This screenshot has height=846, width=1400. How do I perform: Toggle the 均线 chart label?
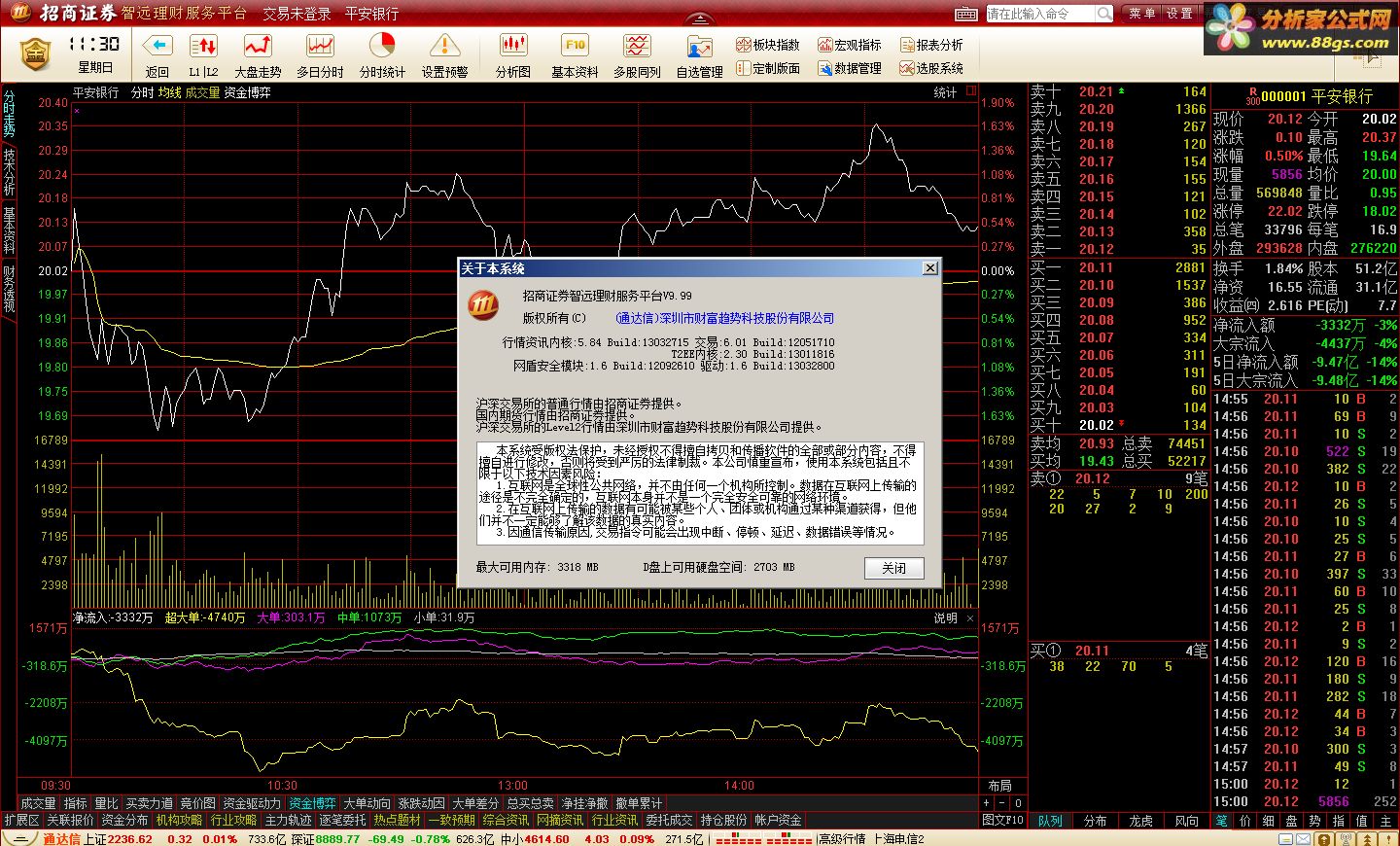[170, 92]
